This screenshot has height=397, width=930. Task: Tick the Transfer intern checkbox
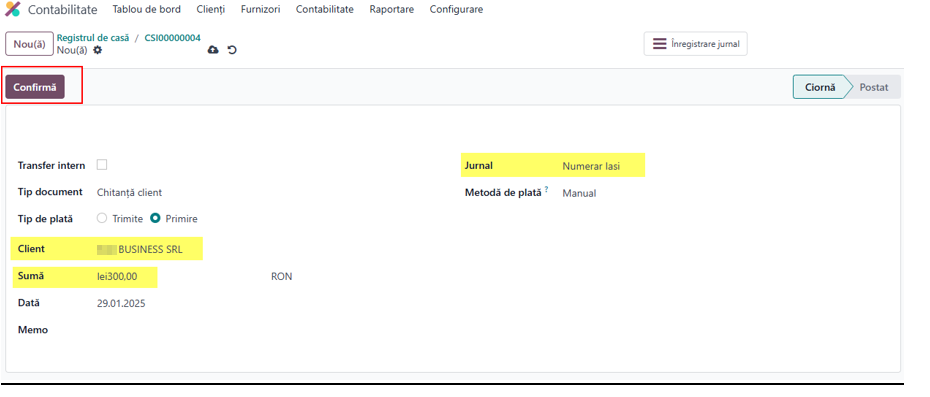point(102,165)
